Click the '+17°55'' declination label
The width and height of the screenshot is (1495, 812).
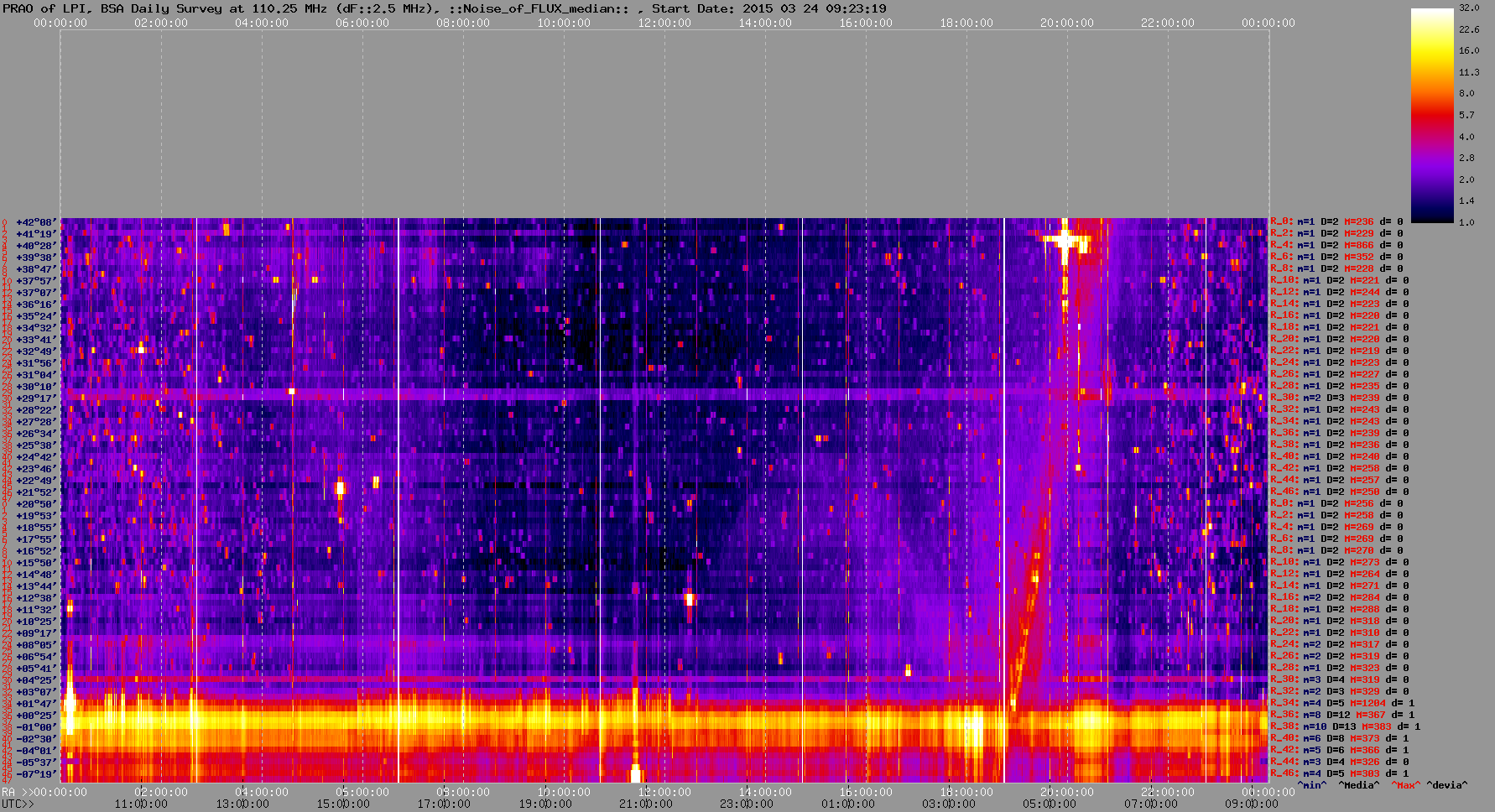pos(36,539)
